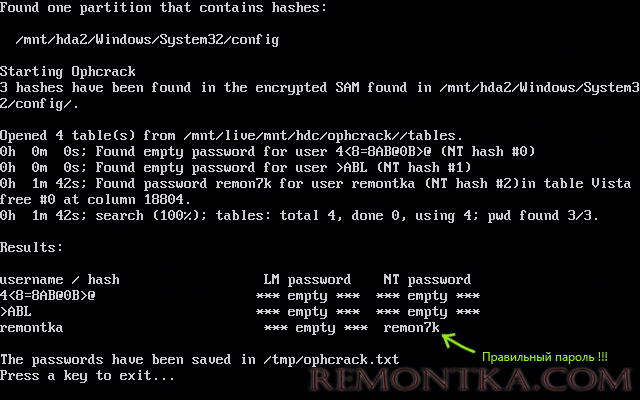640x400 pixels.
Task: Click the green "Правильный пароль !!!" annotation
Action: coord(545,357)
